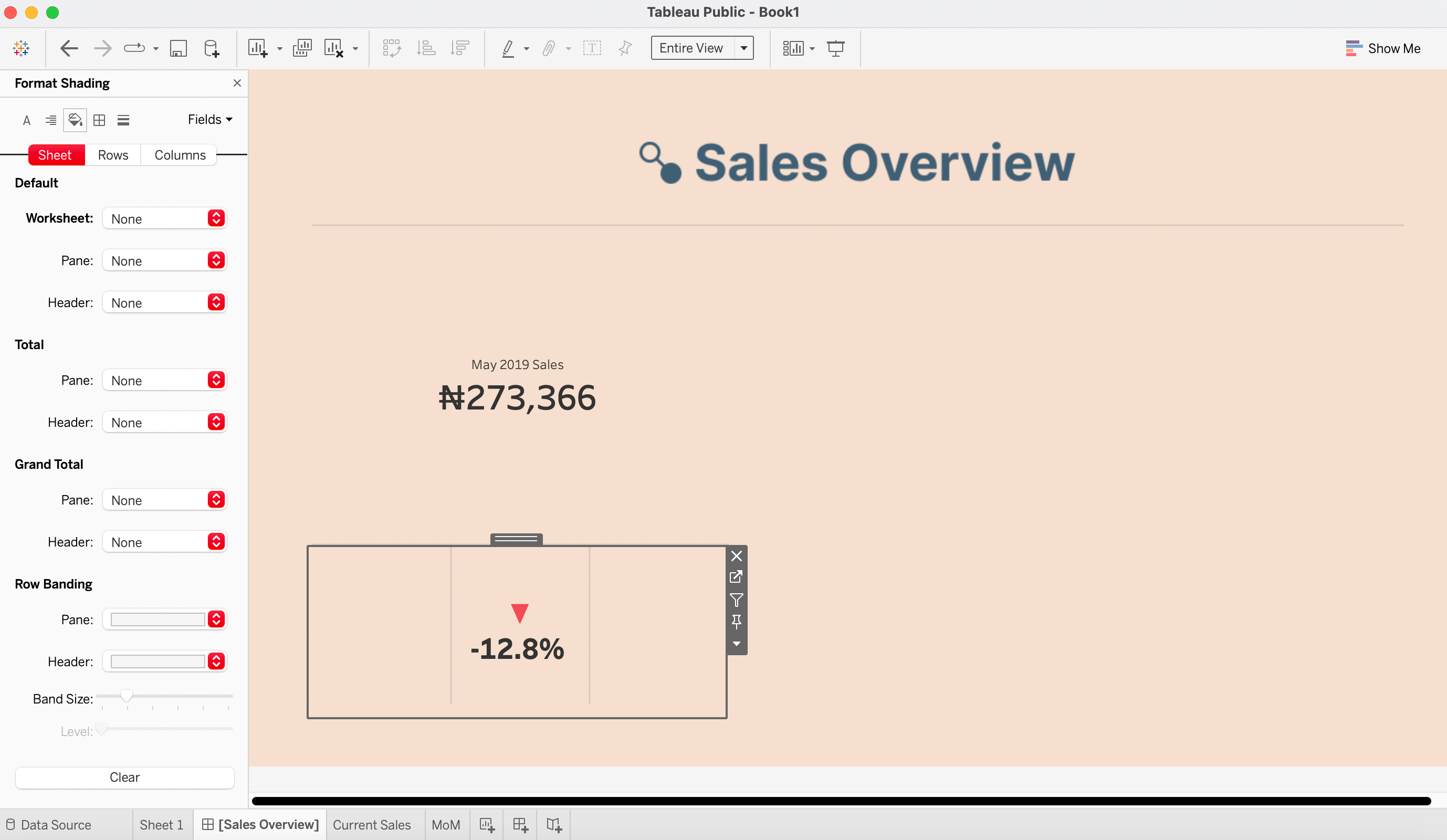
Task: Switch to the Current Sales tab
Action: coord(372,825)
